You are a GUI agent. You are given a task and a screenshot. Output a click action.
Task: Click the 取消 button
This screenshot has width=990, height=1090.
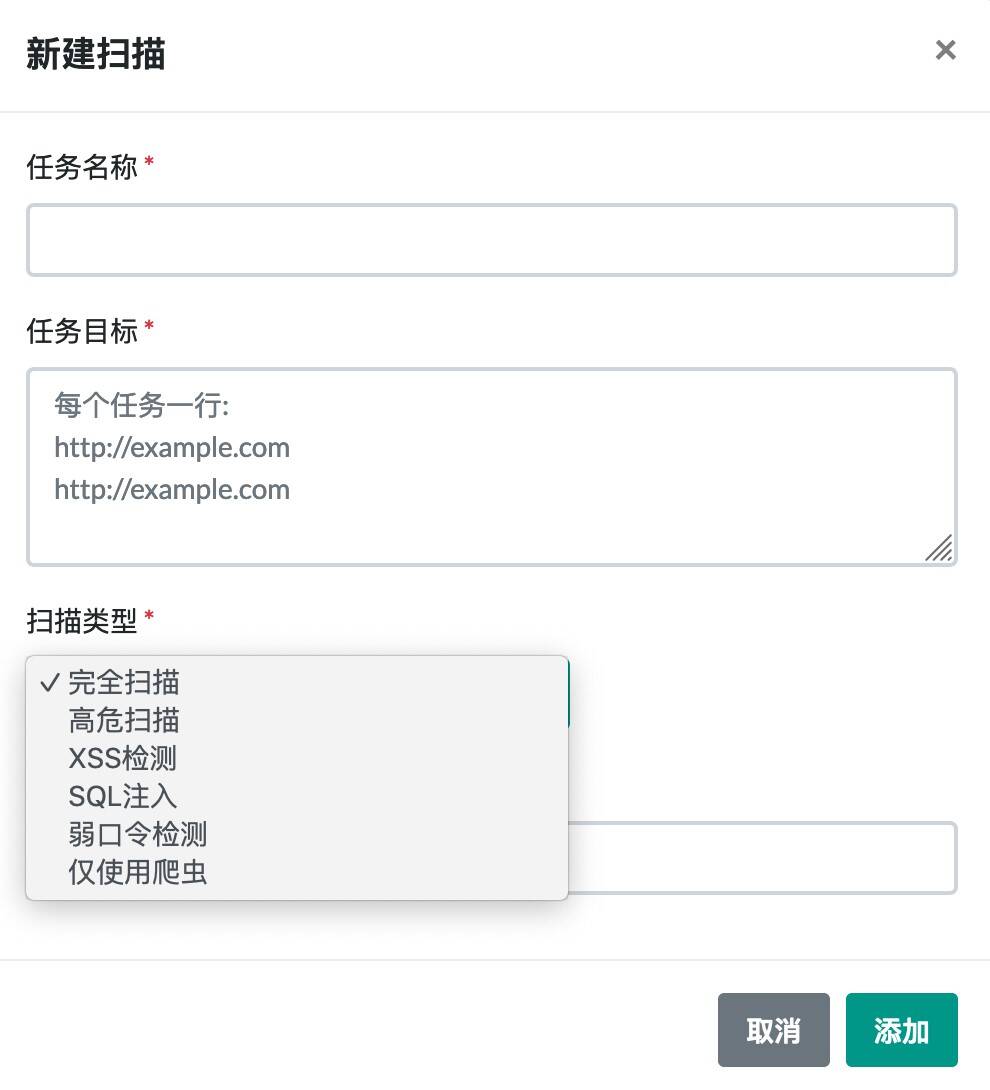(x=774, y=1030)
